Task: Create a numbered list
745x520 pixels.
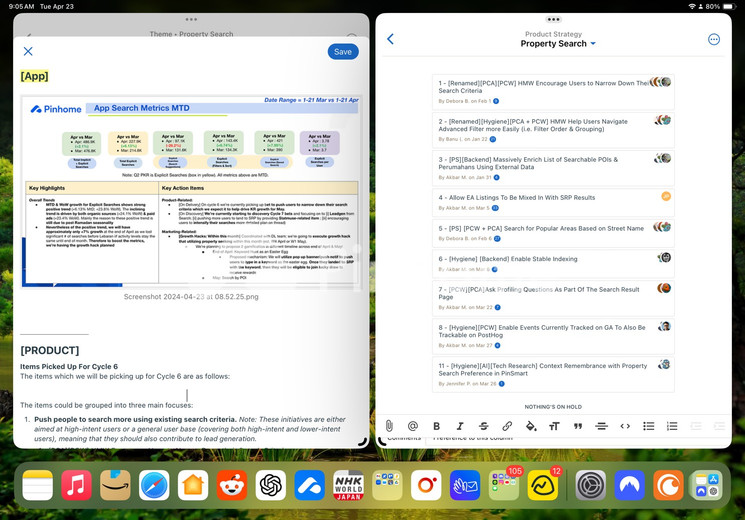Action: point(672,426)
